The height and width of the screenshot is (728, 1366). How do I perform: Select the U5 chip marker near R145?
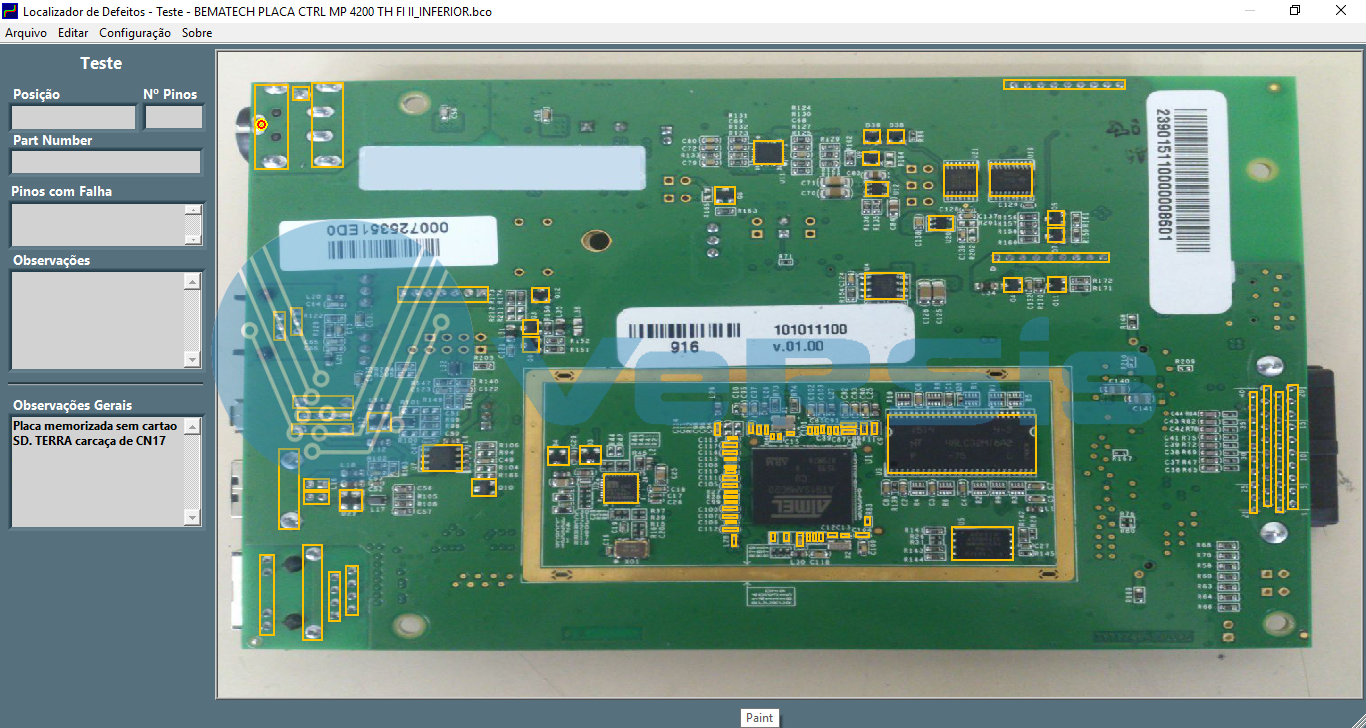click(x=982, y=543)
